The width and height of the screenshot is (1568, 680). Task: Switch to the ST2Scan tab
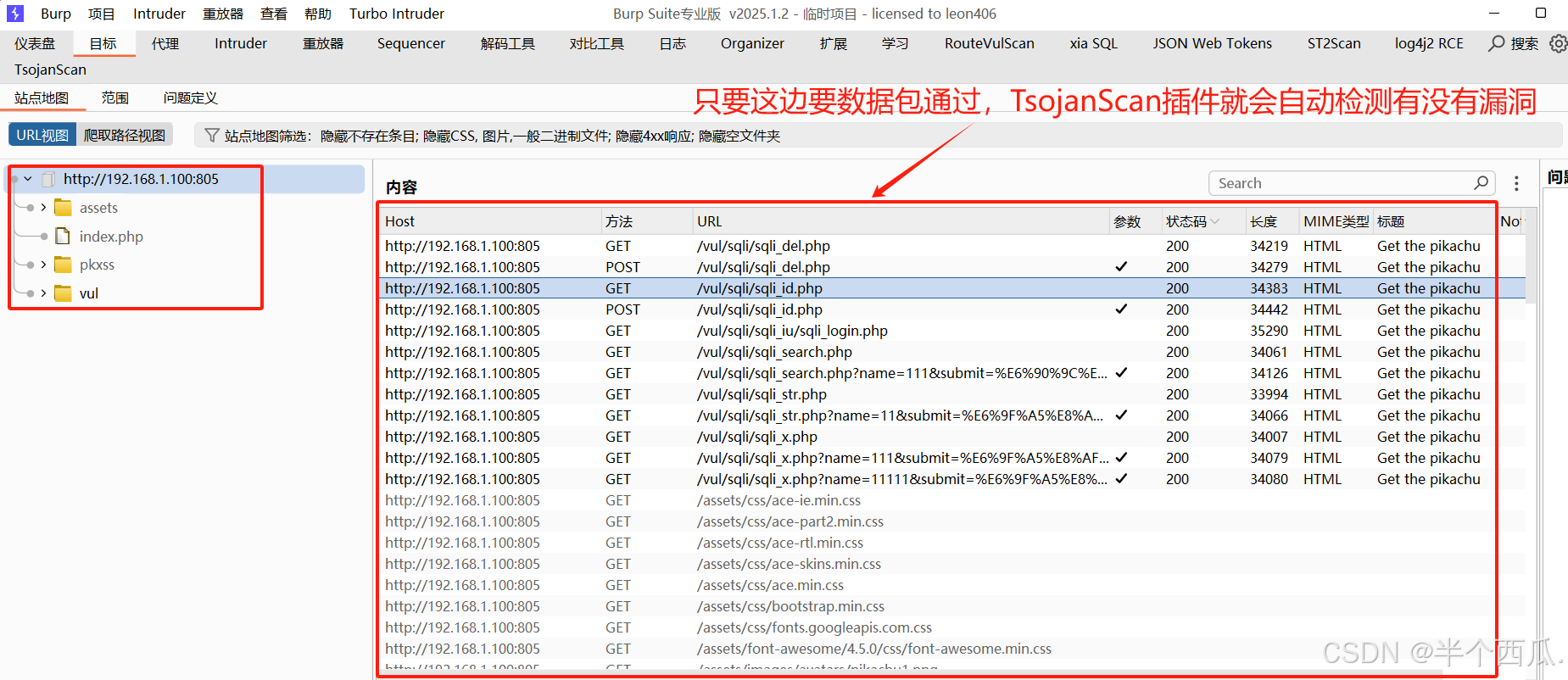[1334, 43]
